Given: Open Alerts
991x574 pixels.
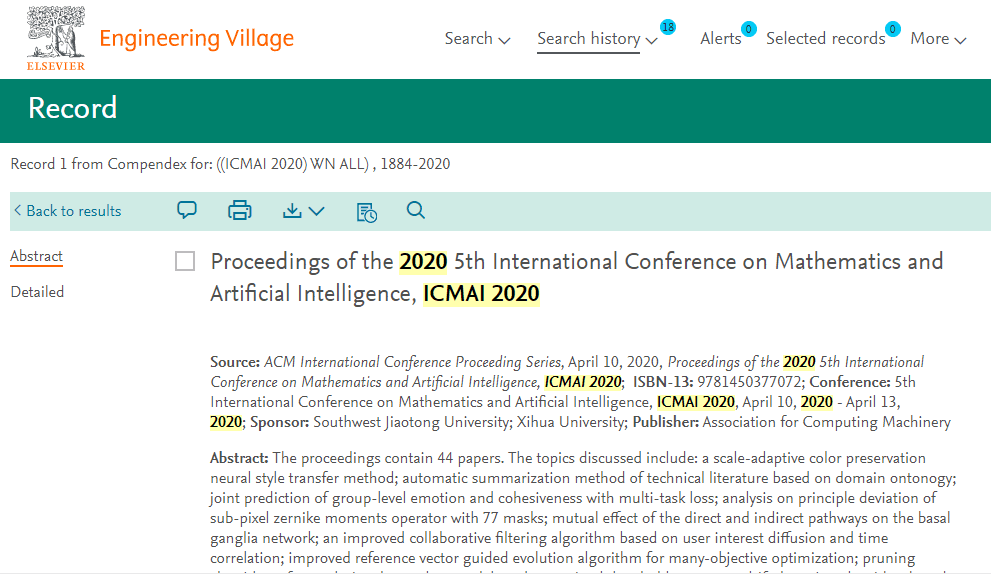Looking at the screenshot, I should [720, 39].
